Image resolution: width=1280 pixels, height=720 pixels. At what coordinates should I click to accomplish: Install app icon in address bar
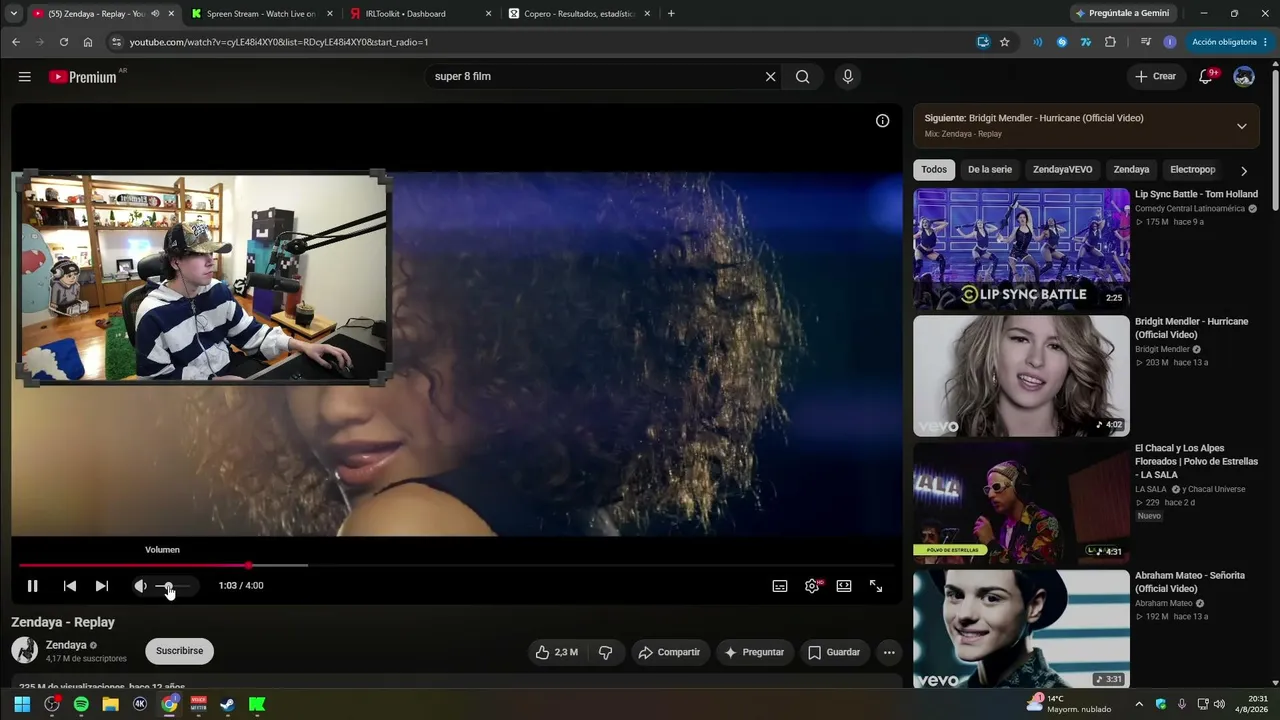tap(983, 42)
